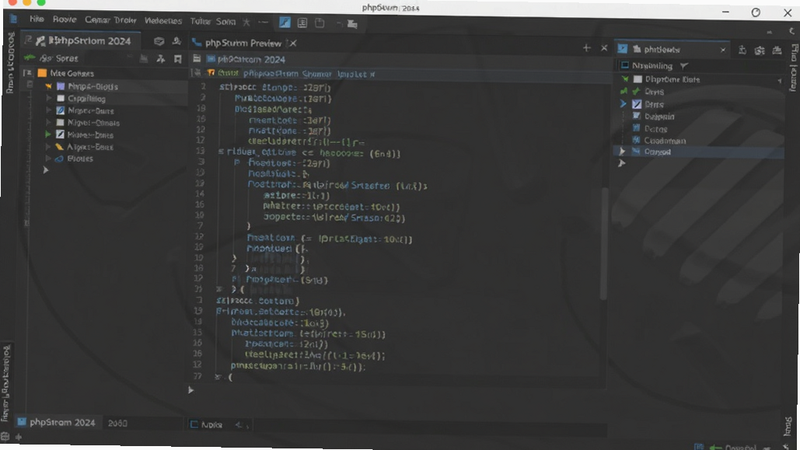
Task: Click the phone icon on phpSturm Preview tab
Action: tap(197, 43)
